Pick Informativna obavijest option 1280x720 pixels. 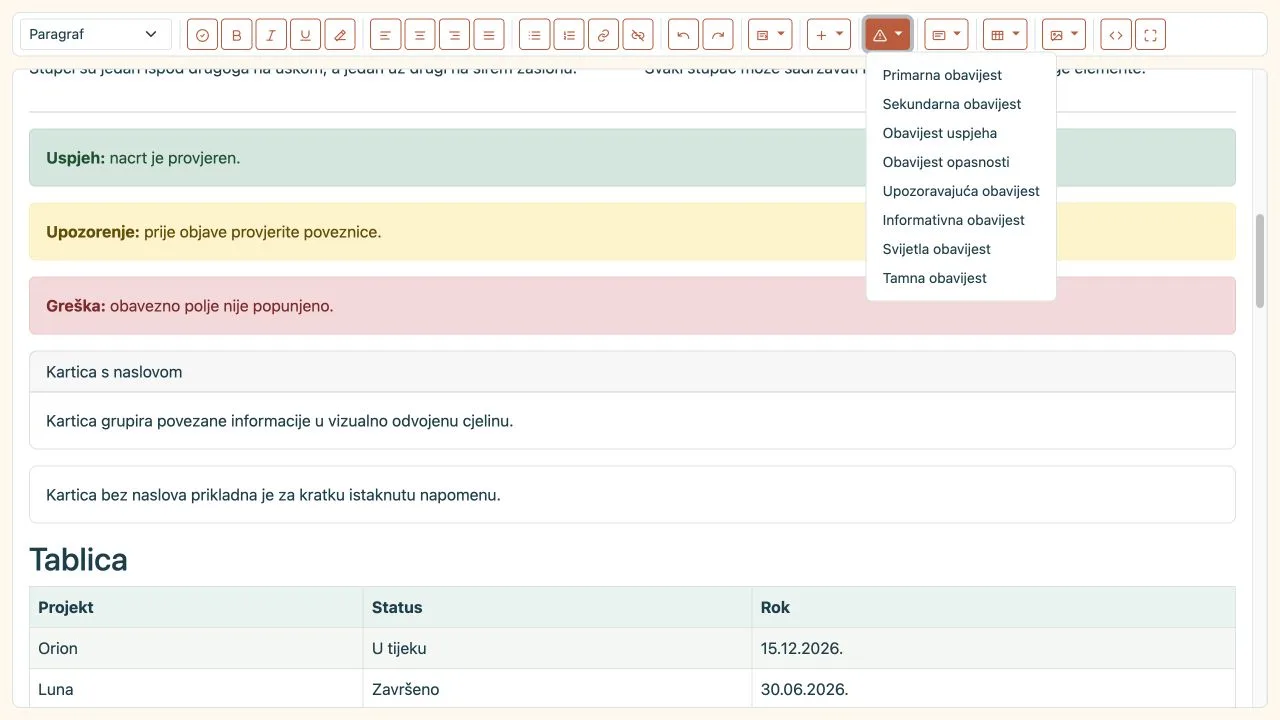[961, 220]
